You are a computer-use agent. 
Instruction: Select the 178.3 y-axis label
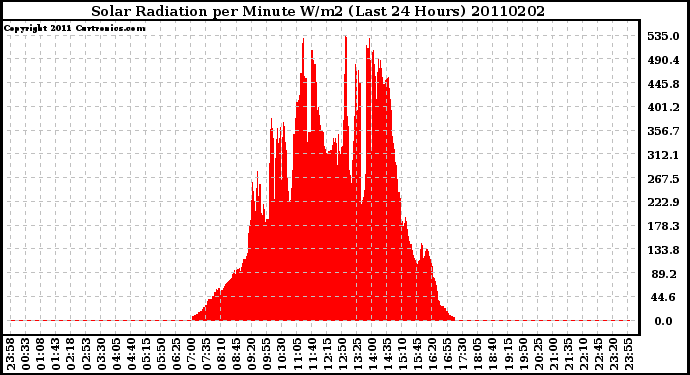tap(663, 226)
